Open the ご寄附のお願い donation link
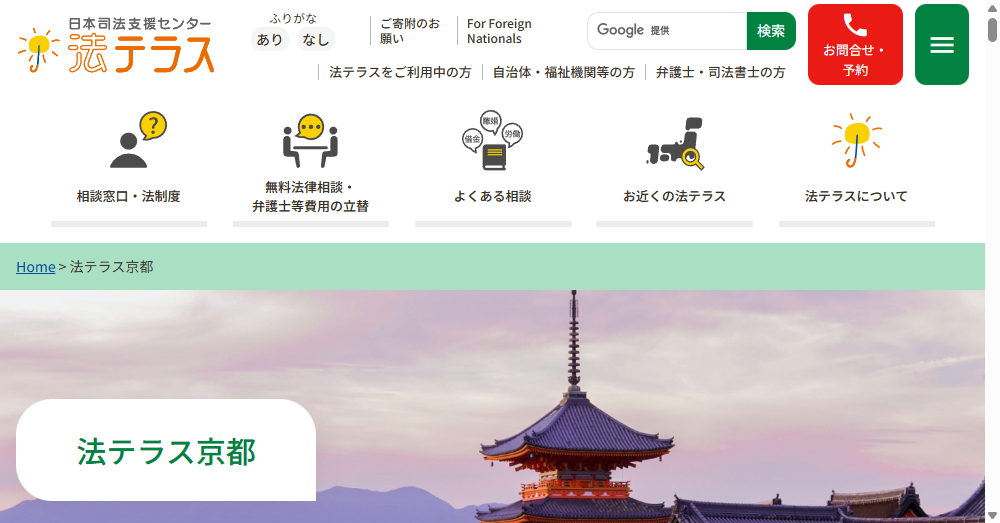The height and width of the screenshot is (523, 1000). click(410, 31)
